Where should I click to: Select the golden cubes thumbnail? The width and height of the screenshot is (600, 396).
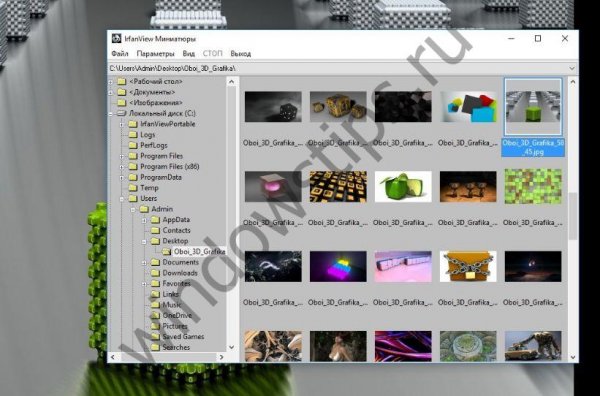click(x=338, y=107)
